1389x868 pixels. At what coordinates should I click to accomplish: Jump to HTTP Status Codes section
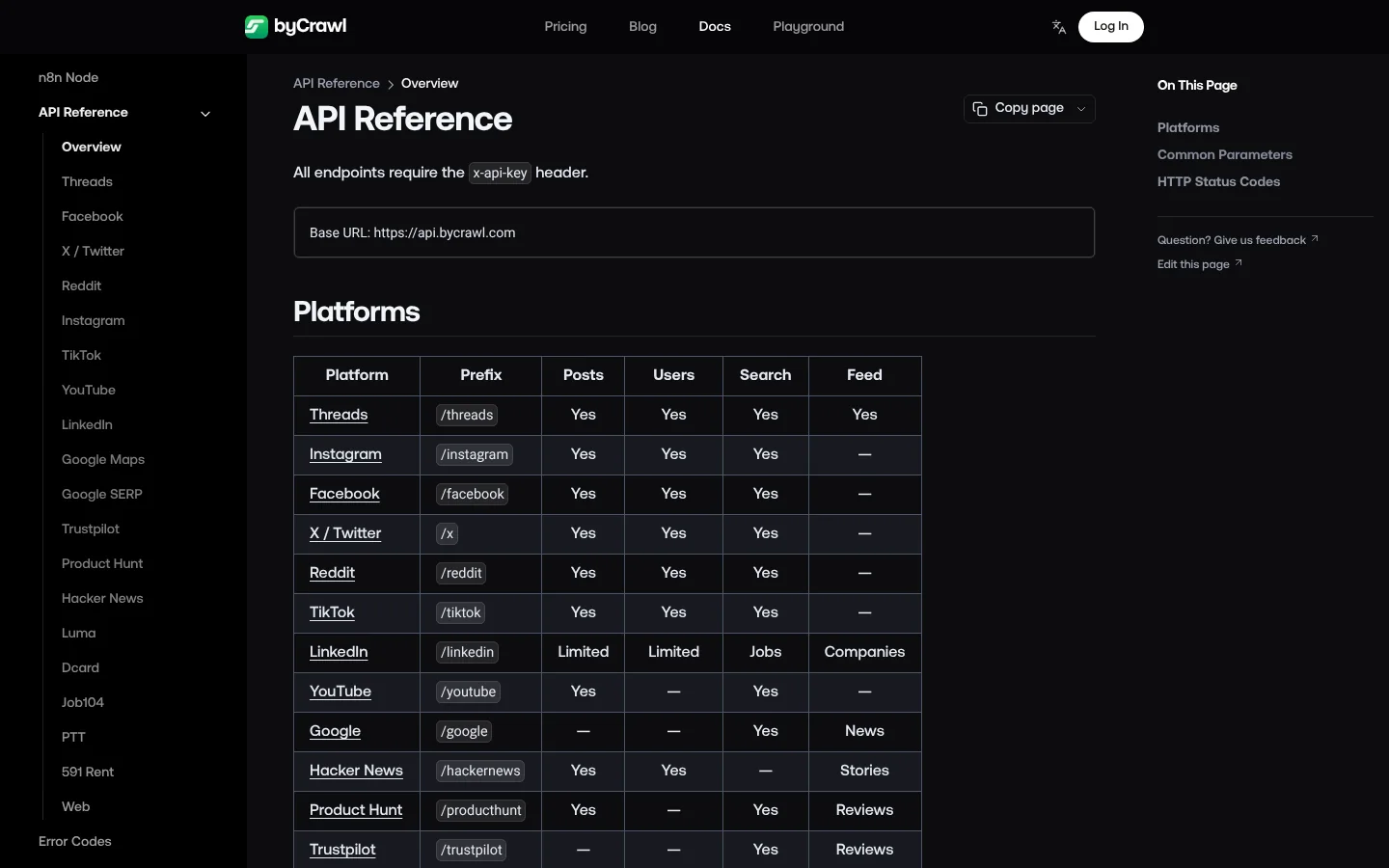pos(1218,181)
